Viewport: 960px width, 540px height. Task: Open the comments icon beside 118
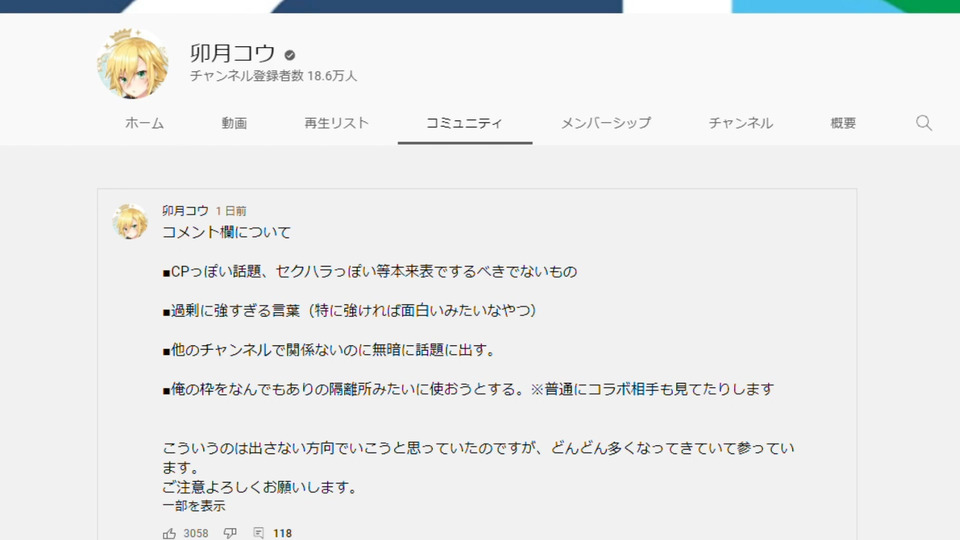click(258, 533)
